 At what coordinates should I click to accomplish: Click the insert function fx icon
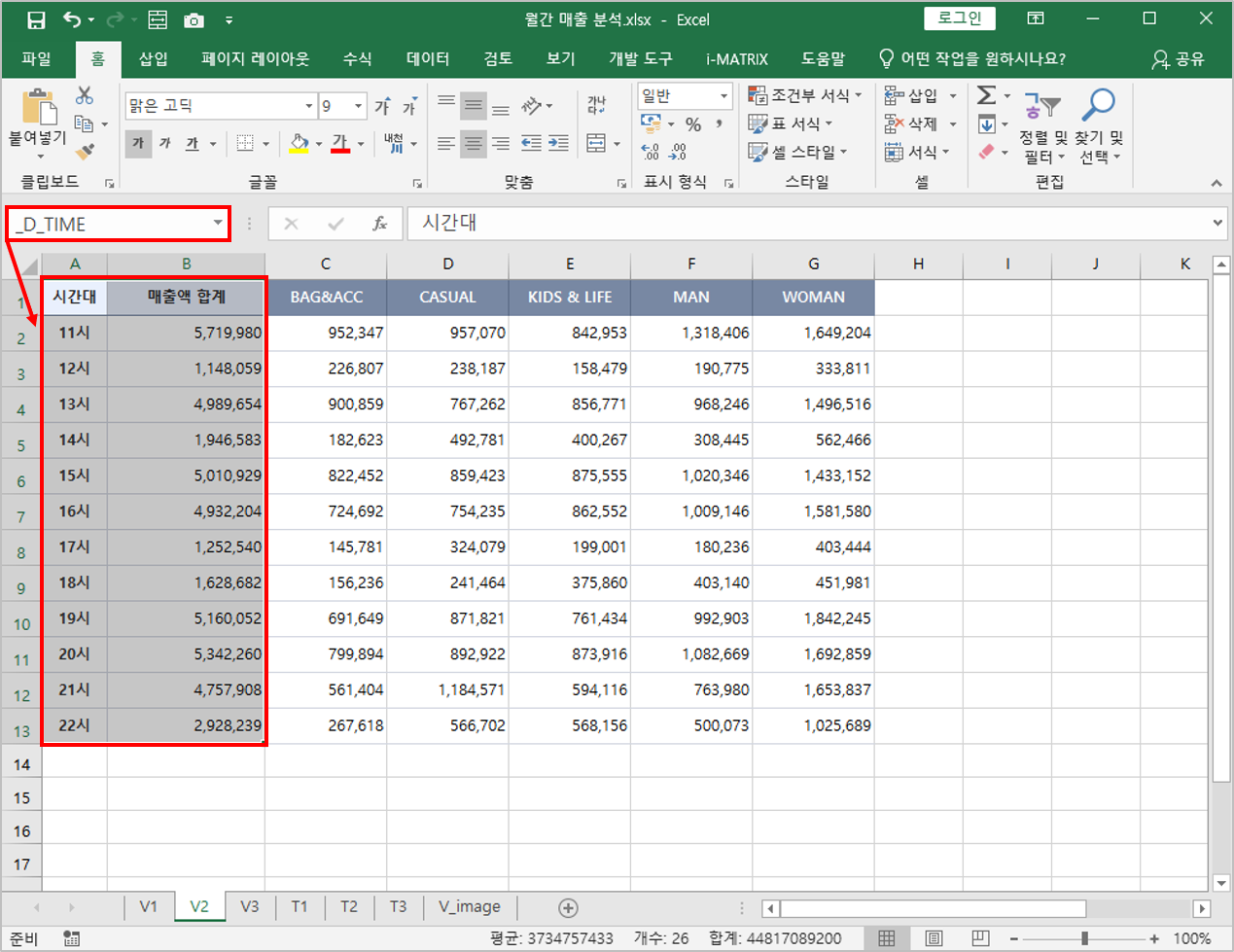tap(380, 224)
